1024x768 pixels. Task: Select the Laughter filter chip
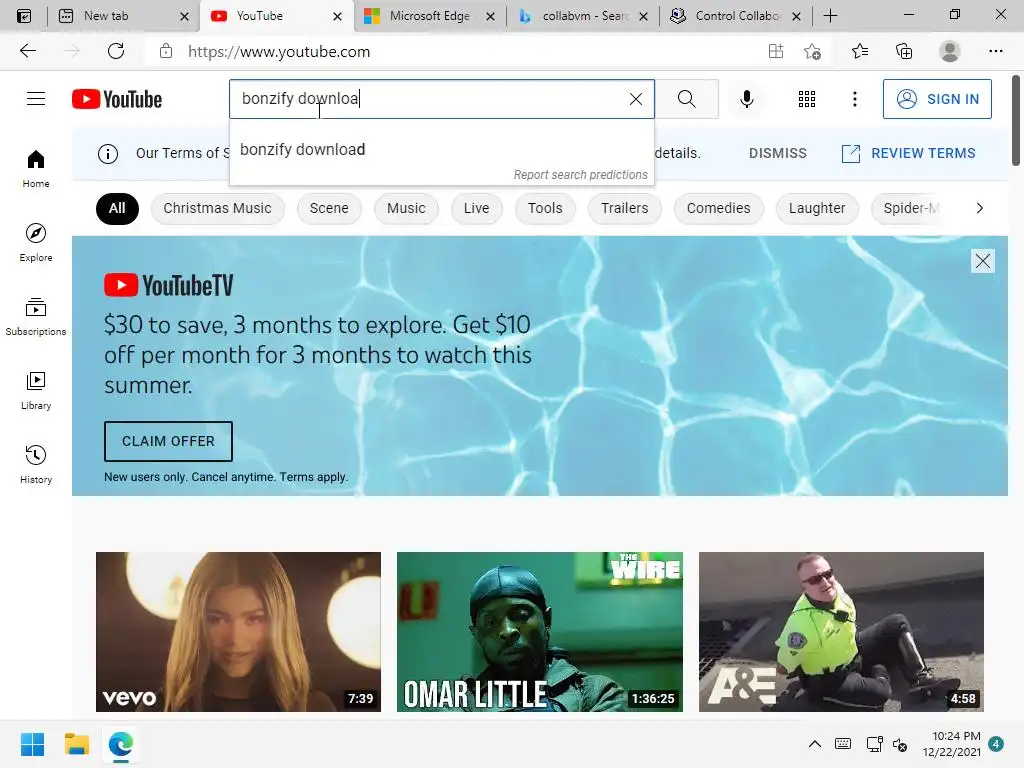tap(816, 208)
